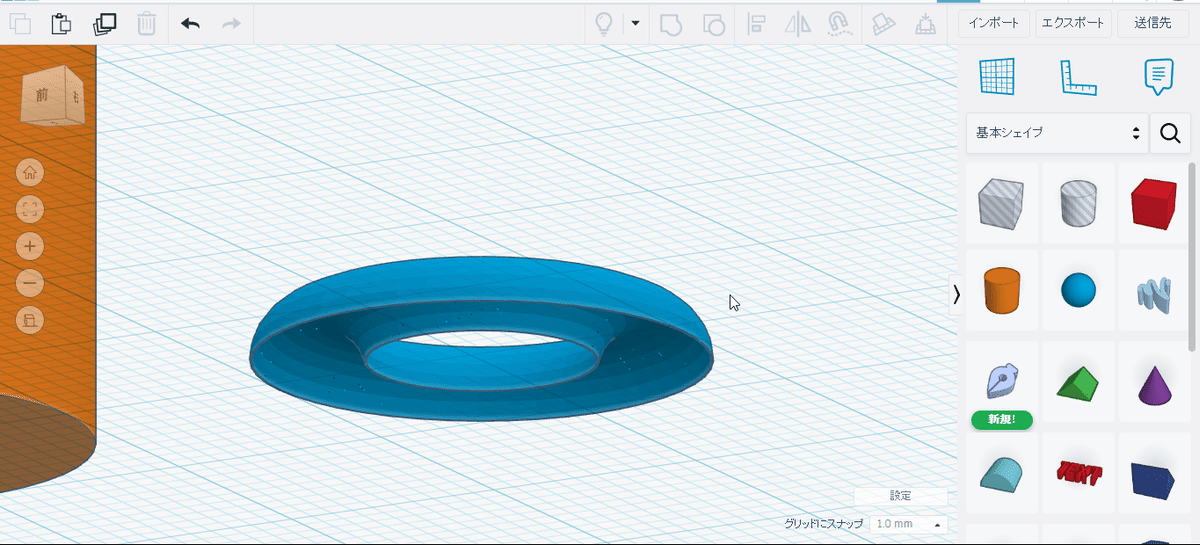1200x545 pixels.
Task: Click the Fit all in view button
Action: [30, 209]
